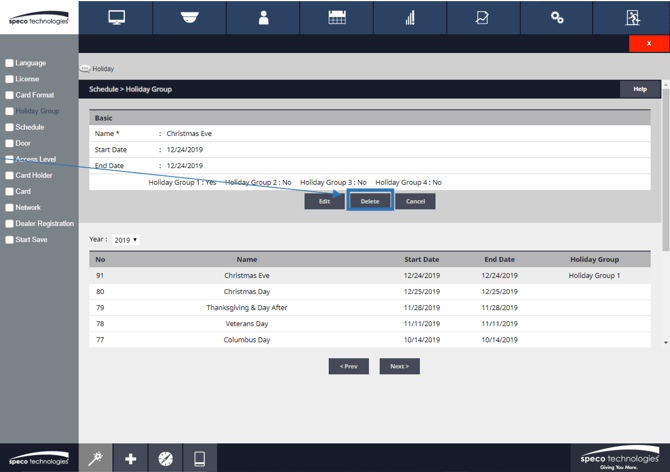Check the Schedule checkbox
Image resolution: width=670 pixels, height=472 pixels.
click(x=9, y=127)
